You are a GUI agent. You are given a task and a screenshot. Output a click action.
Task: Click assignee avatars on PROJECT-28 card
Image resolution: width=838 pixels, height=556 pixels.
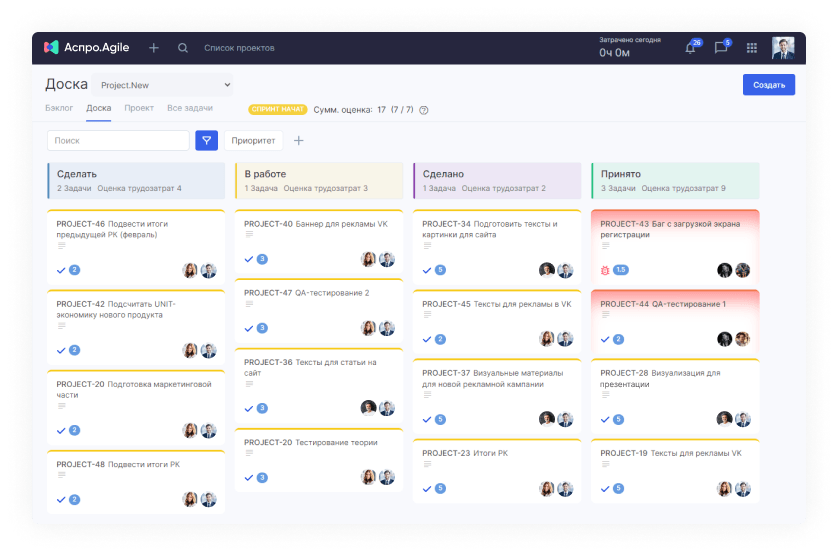(x=733, y=420)
